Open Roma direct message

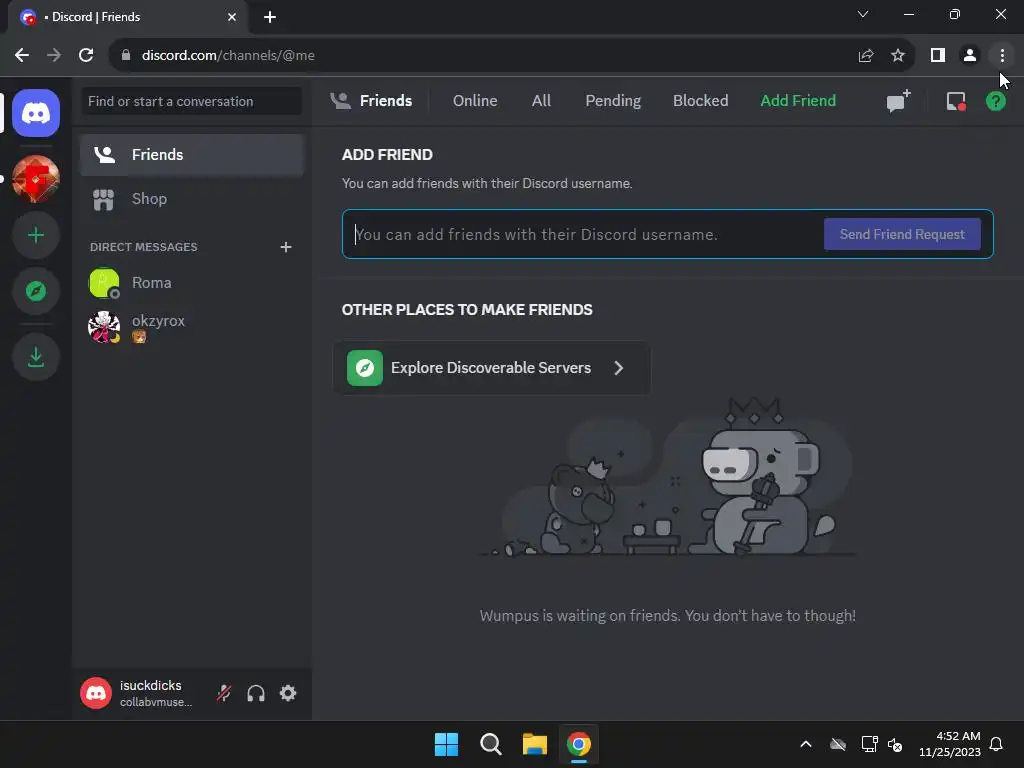[192, 283]
